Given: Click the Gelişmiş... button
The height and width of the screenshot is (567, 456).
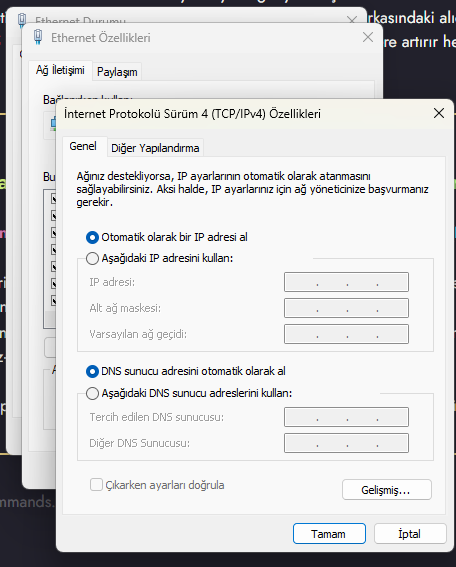Looking at the screenshot, I should [x=387, y=490].
